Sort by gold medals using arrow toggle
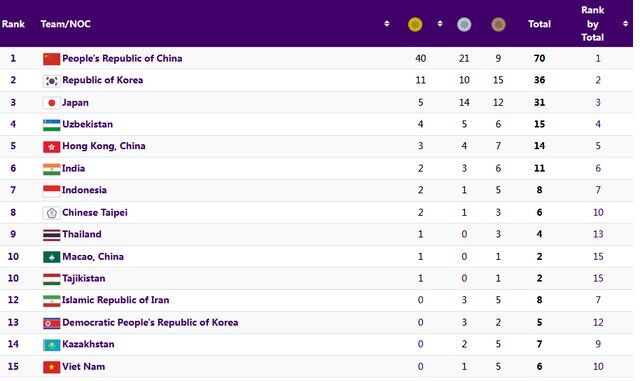 click(440, 24)
